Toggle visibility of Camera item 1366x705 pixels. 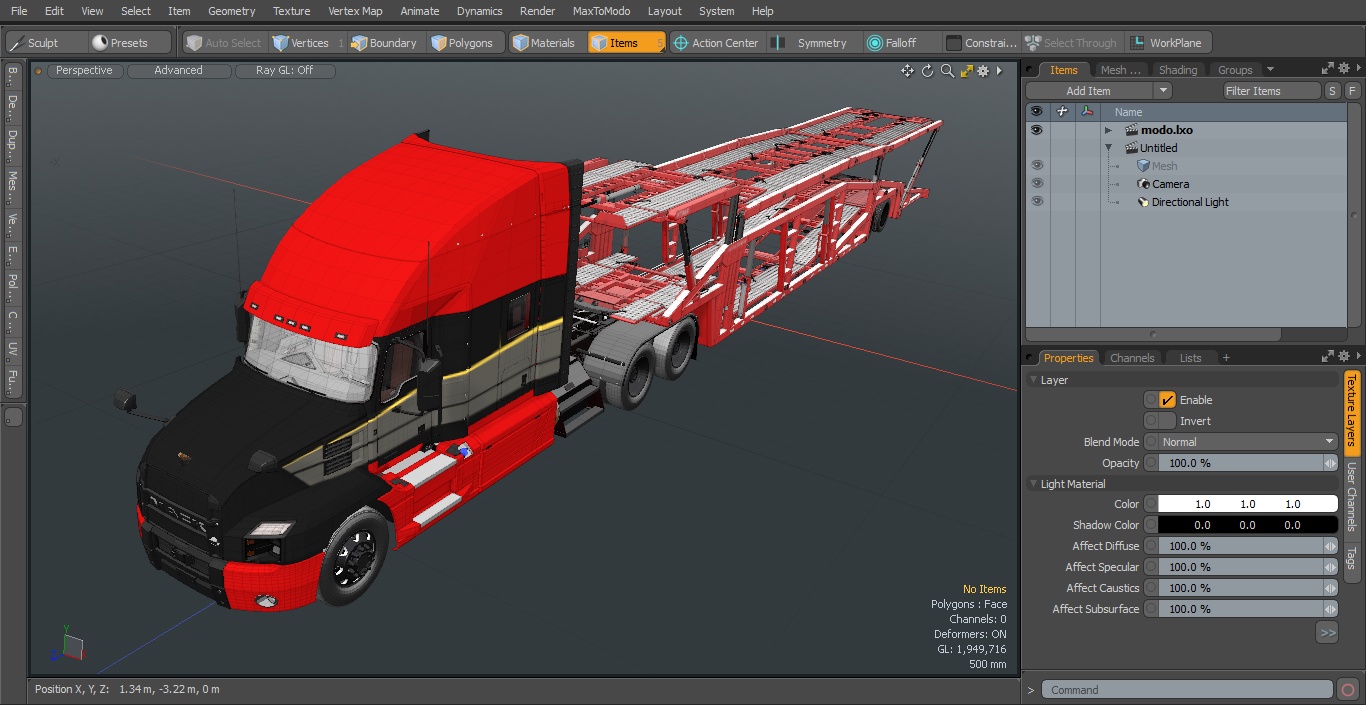[x=1037, y=184]
